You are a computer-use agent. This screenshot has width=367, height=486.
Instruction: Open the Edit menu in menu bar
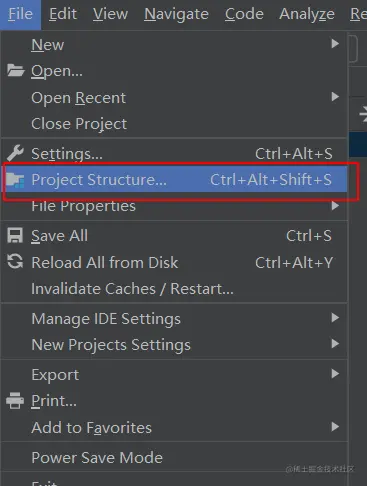(63, 14)
